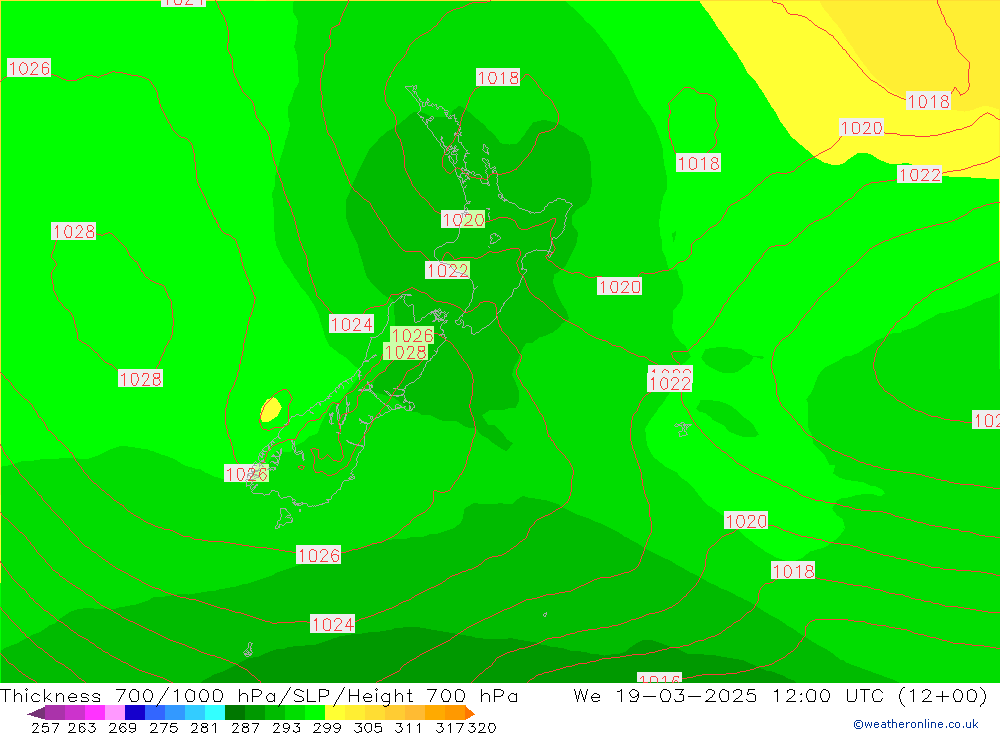Click the 1020 label over the upper North Island
This screenshot has height=733, width=1000.
463,220
